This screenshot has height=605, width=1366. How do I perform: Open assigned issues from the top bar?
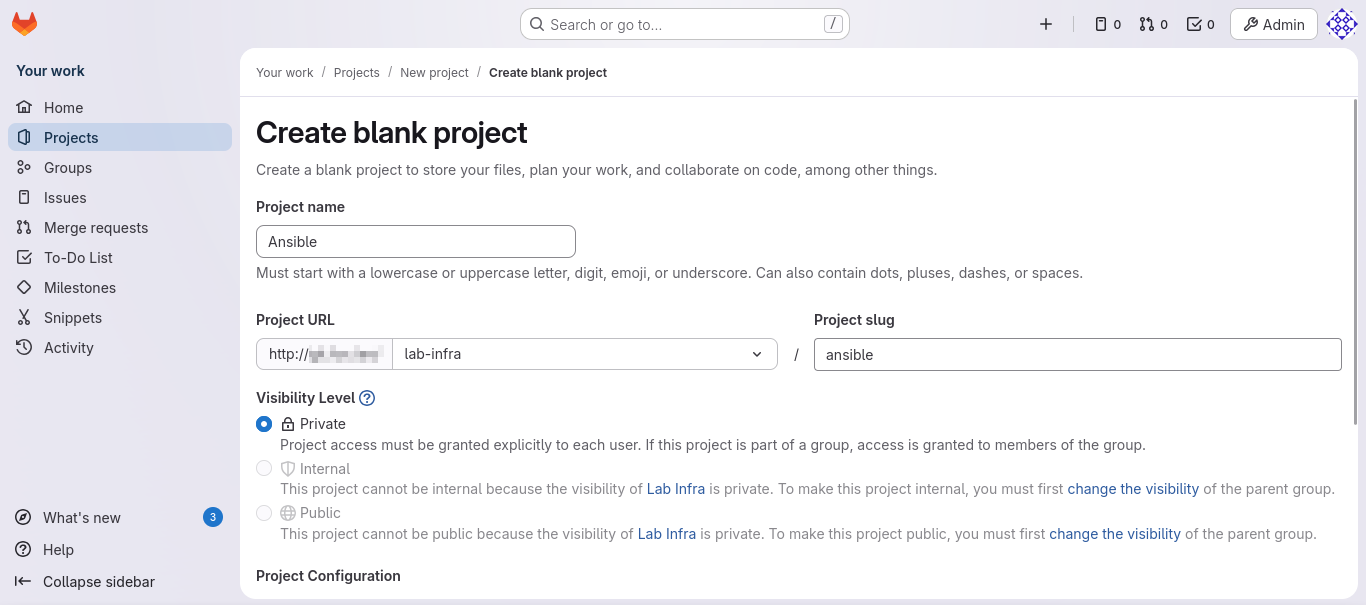(x=1107, y=24)
